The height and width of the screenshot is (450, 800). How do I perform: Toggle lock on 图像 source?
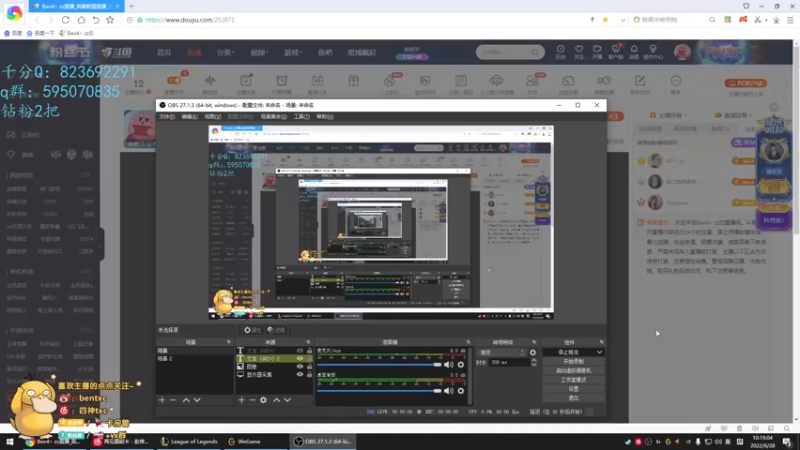[x=309, y=366]
